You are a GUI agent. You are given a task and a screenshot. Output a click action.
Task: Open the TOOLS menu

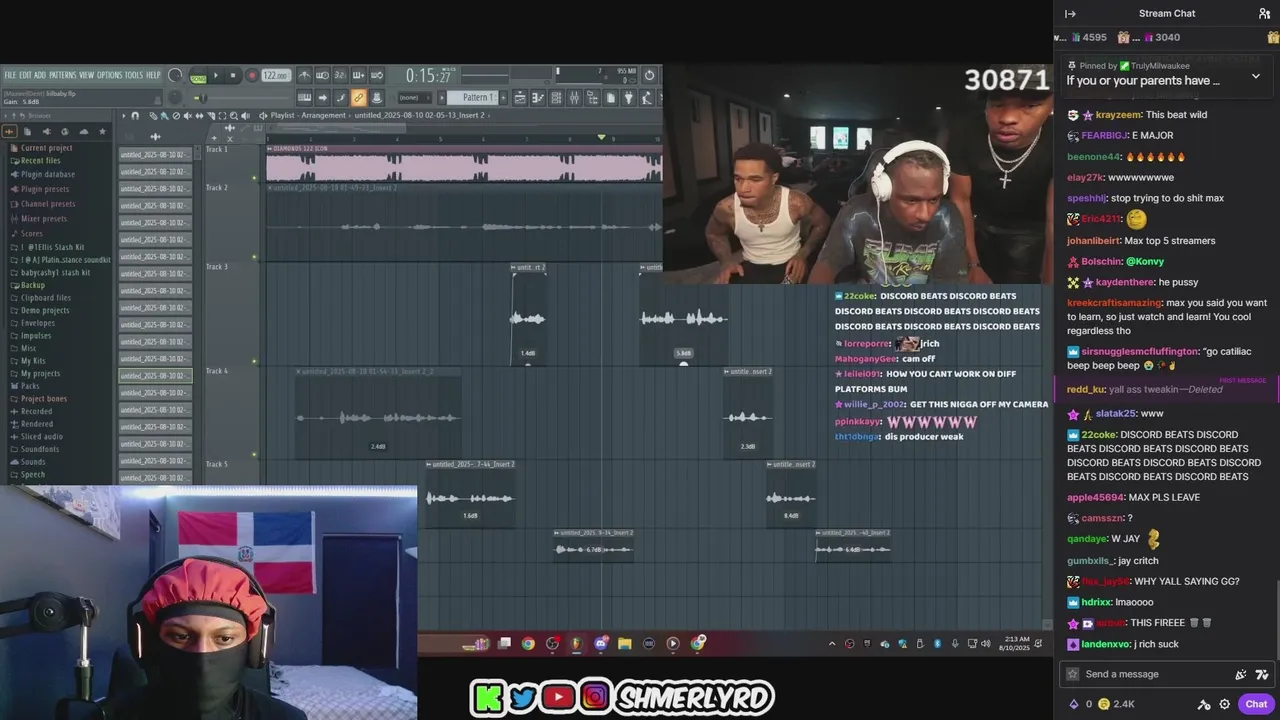(x=134, y=75)
